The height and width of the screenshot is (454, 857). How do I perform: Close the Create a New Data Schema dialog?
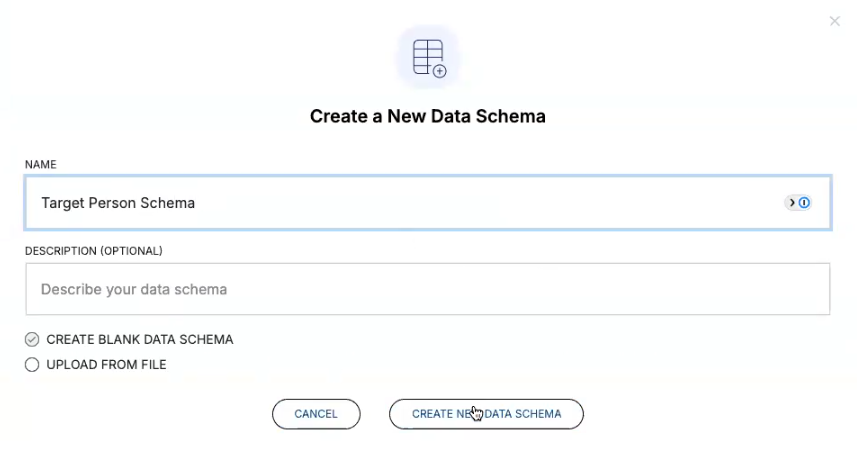point(835,21)
